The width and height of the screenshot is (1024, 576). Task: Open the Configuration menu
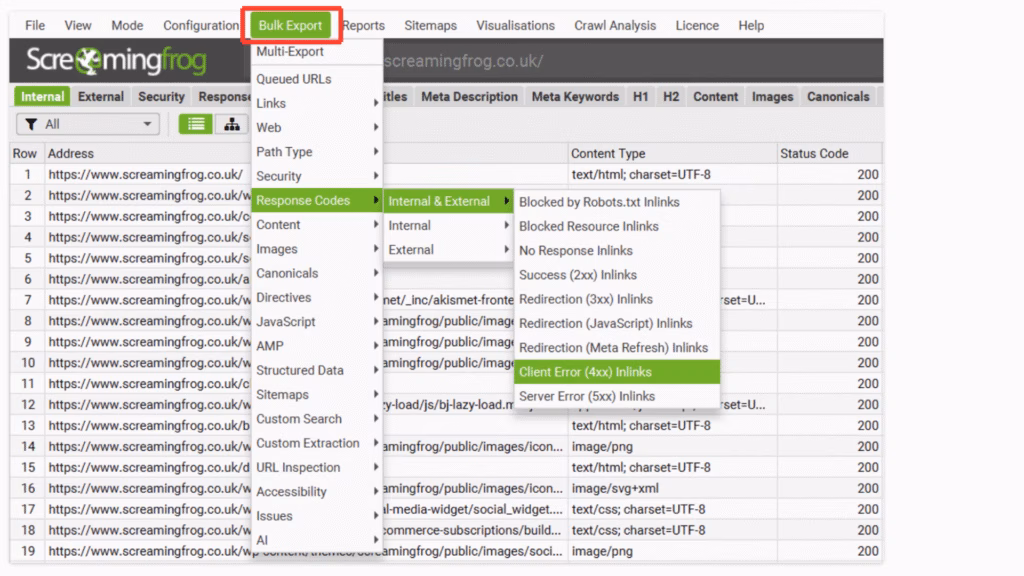tap(201, 25)
